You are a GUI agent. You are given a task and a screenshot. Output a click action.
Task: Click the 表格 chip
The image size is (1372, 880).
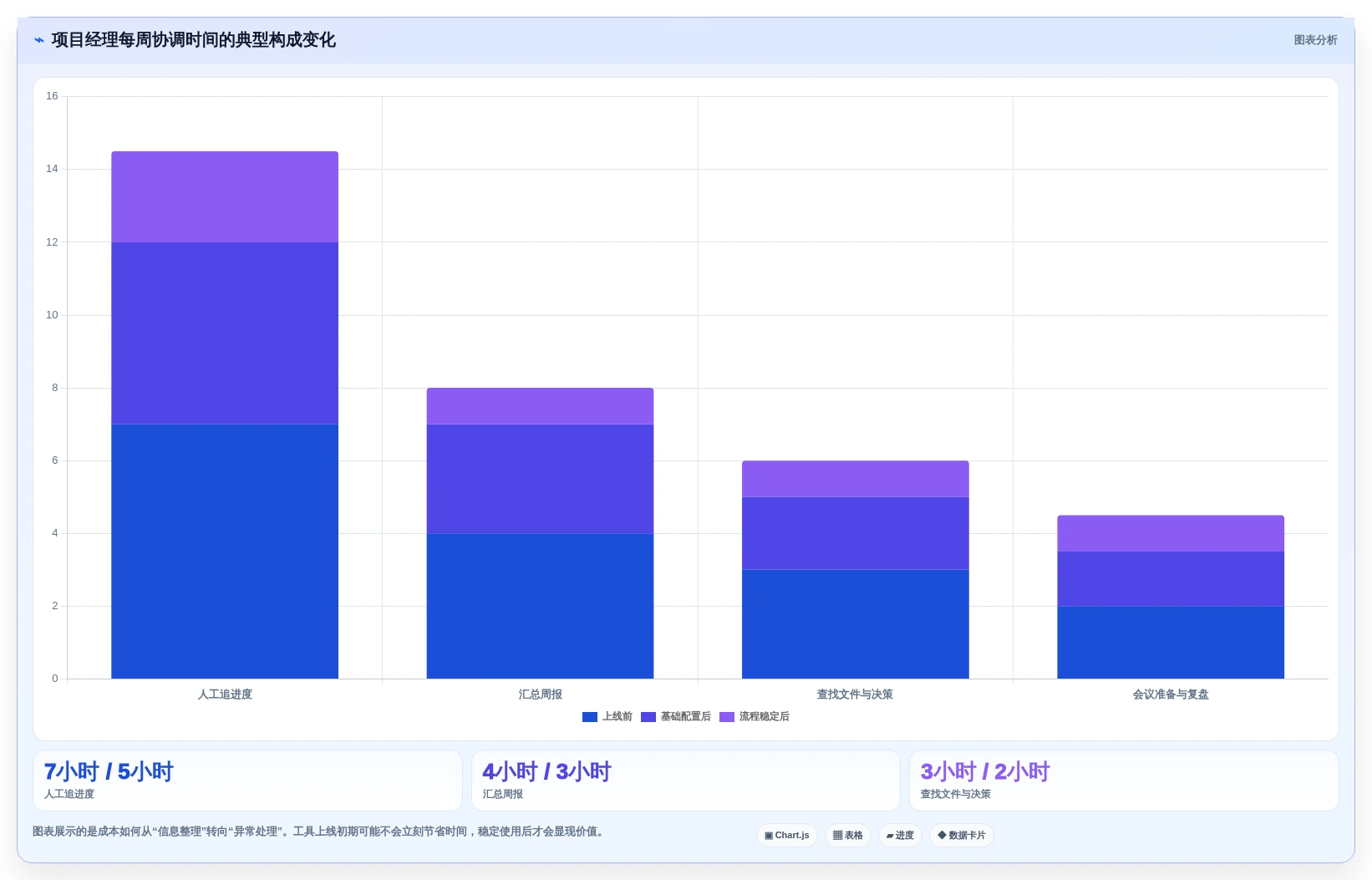(x=848, y=836)
